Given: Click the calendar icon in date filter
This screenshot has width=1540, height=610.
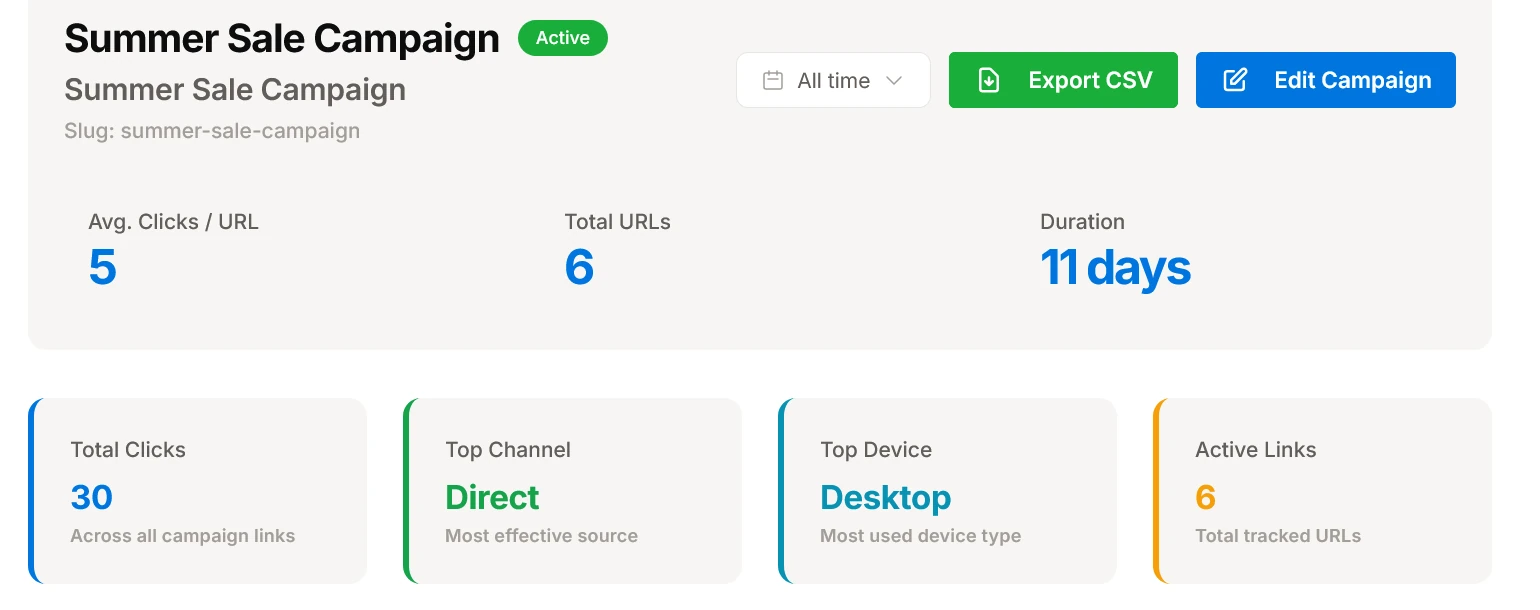Looking at the screenshot, I should pos(772,80).
